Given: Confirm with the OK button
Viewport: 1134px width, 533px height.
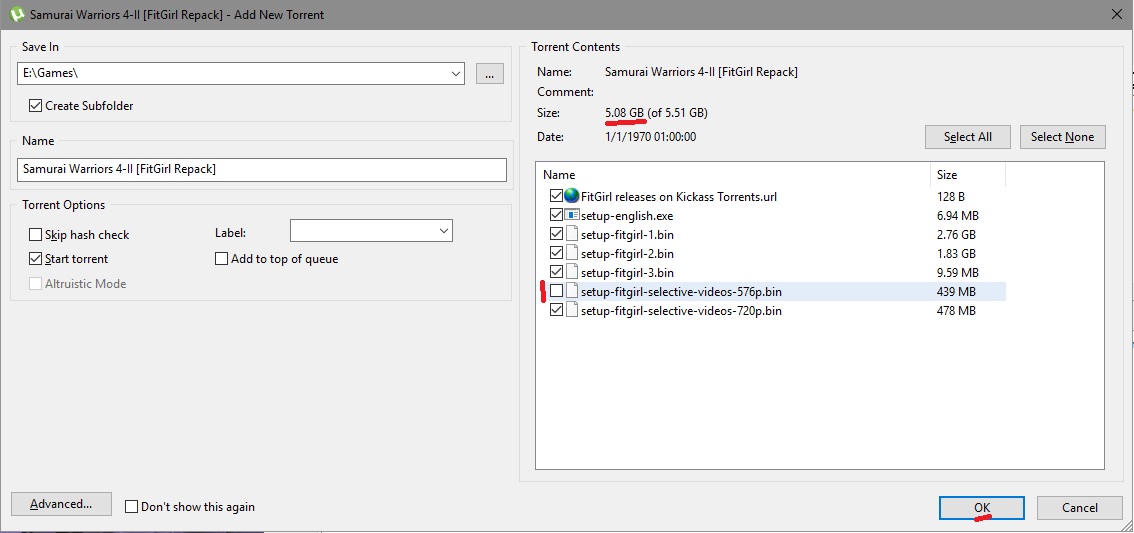Looking at the screenshot, I should pos(981,508).
